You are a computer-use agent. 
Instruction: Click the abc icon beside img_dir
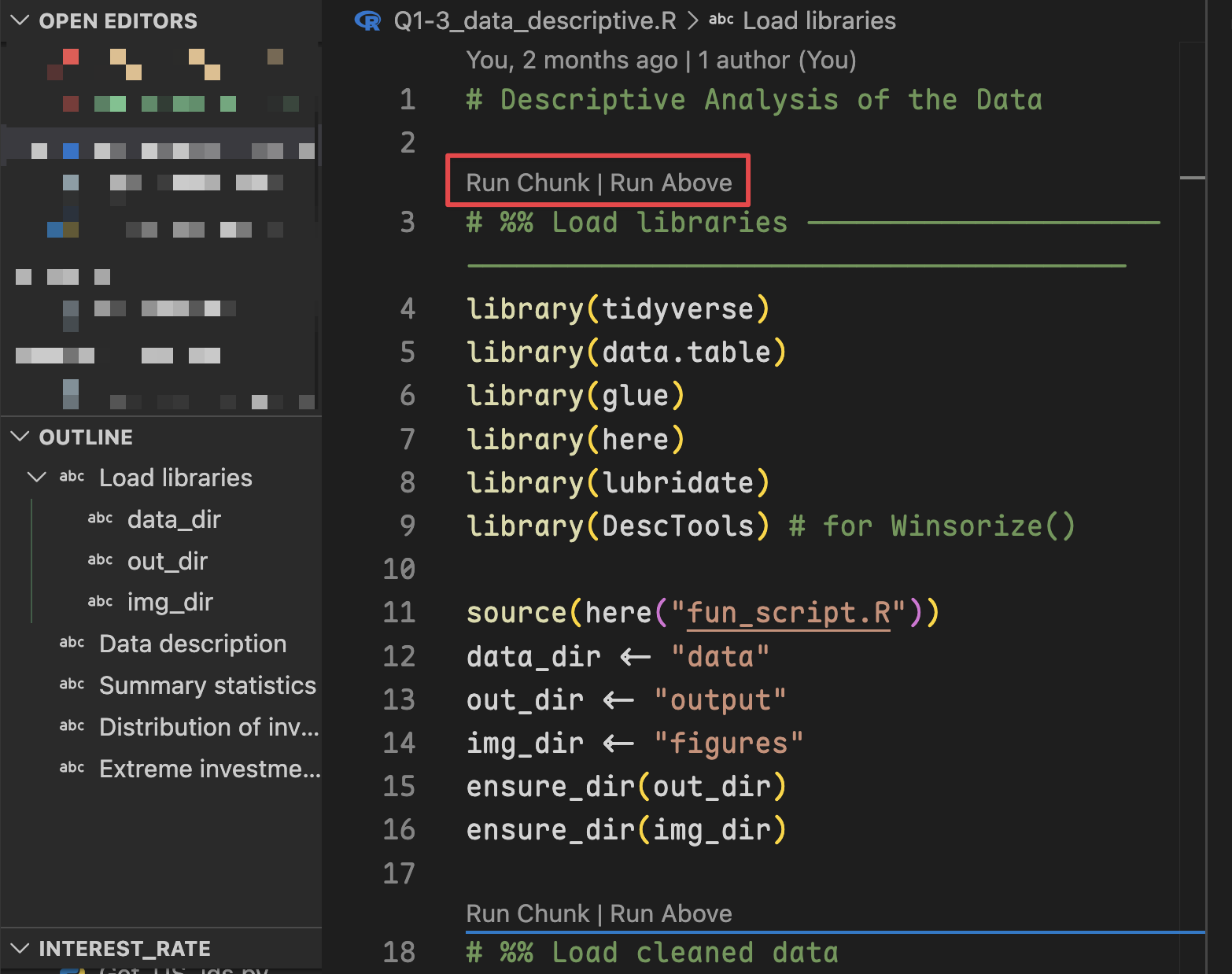point(100,602)
